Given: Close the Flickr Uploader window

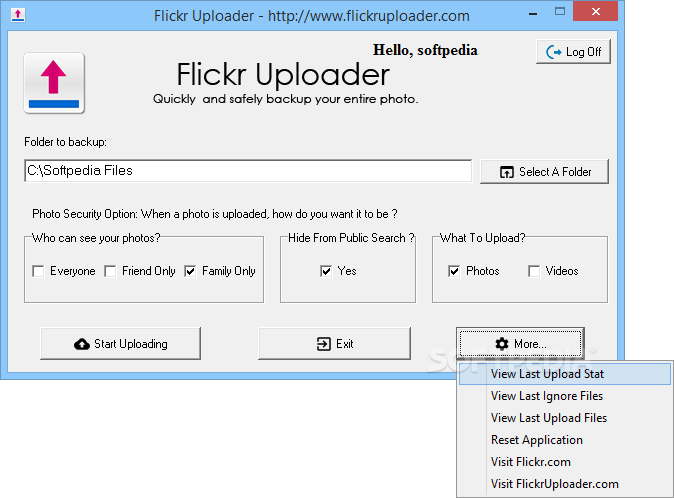Looking at the screenshot, I should pos(595,12).
